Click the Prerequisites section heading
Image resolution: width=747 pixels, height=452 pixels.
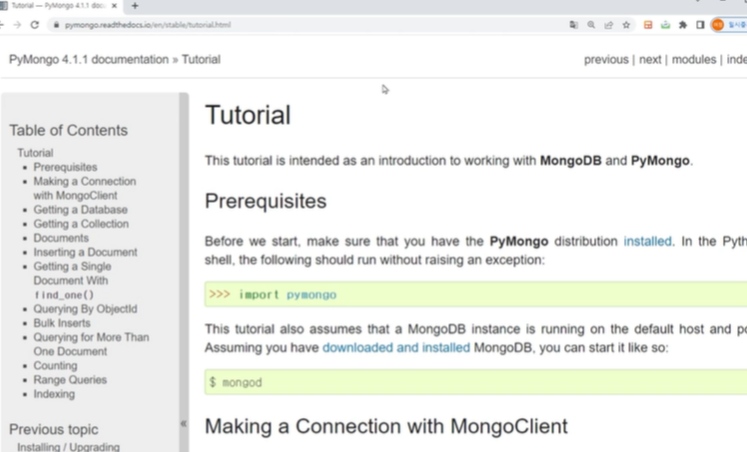(x=265, y=201)
